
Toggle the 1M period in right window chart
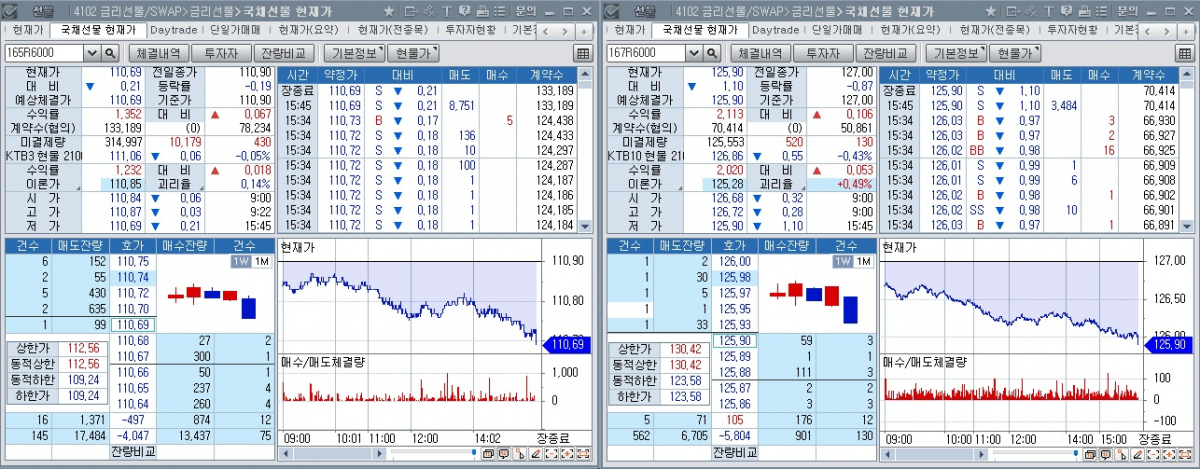click(x=864, y=261)
